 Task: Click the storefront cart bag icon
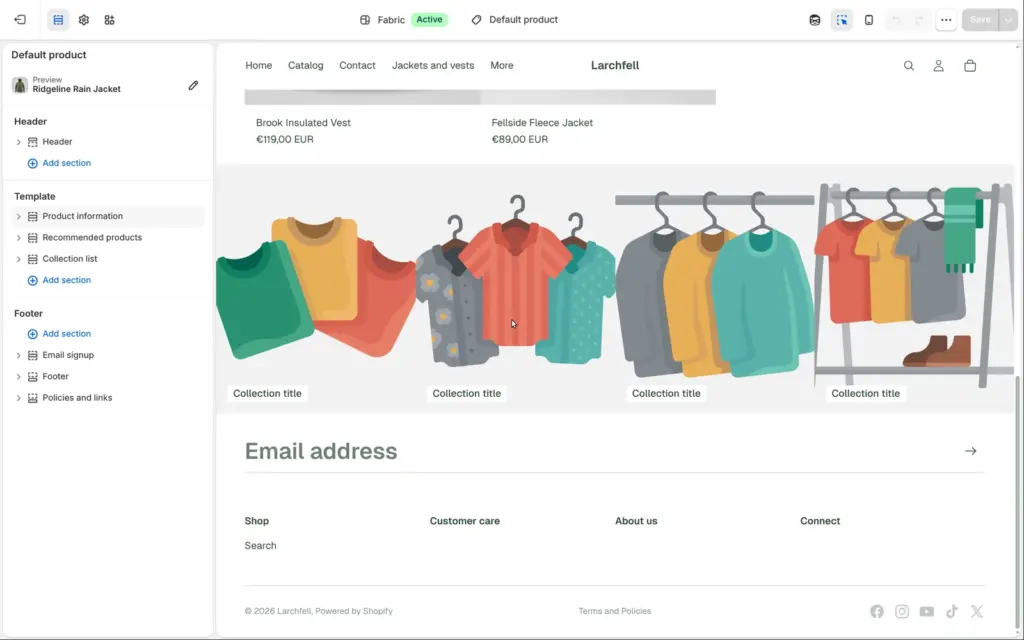point(970,65)
